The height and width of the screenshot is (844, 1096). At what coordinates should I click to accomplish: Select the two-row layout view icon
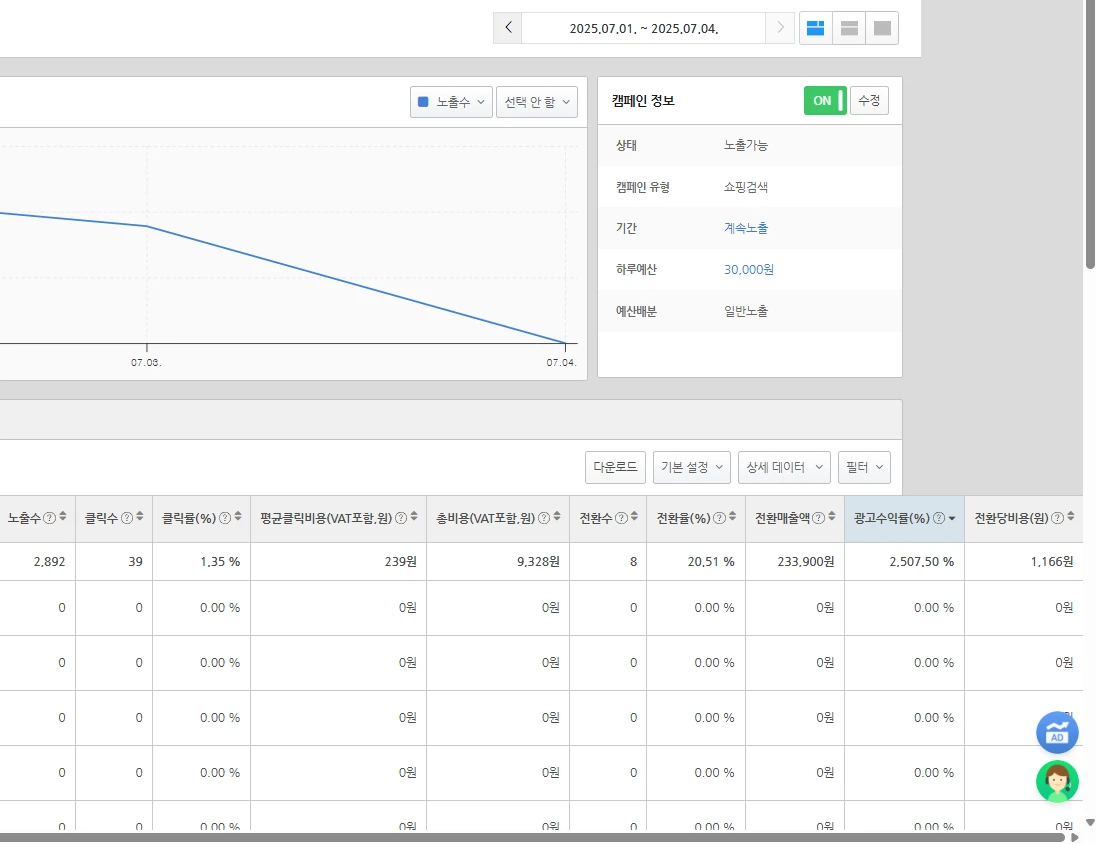[849, 28]
